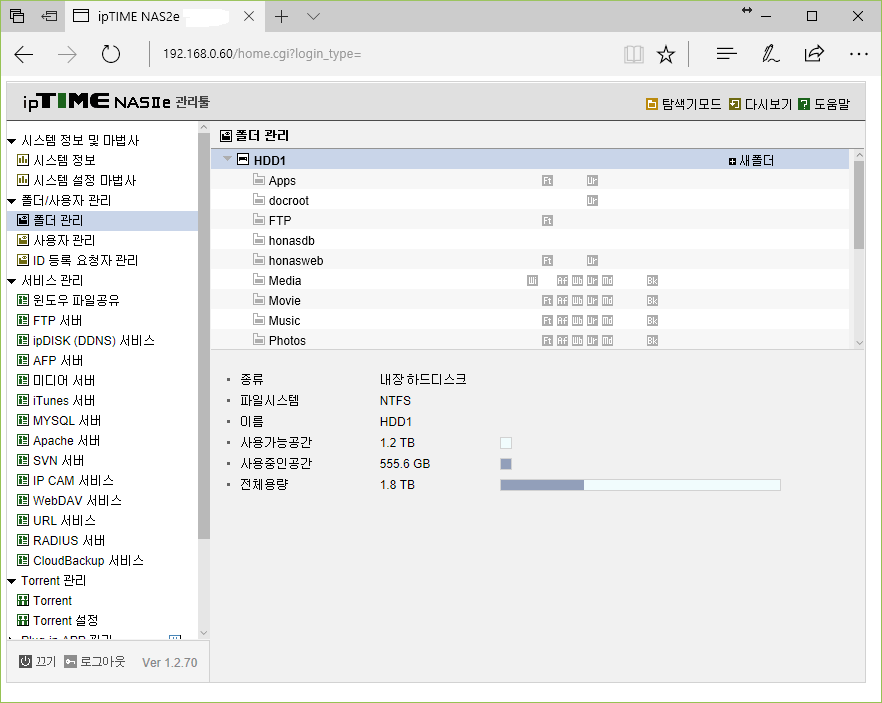Click the Bk badge on Photos row
The height and width of the screenshot is (703, 882).
pos(652,341)
